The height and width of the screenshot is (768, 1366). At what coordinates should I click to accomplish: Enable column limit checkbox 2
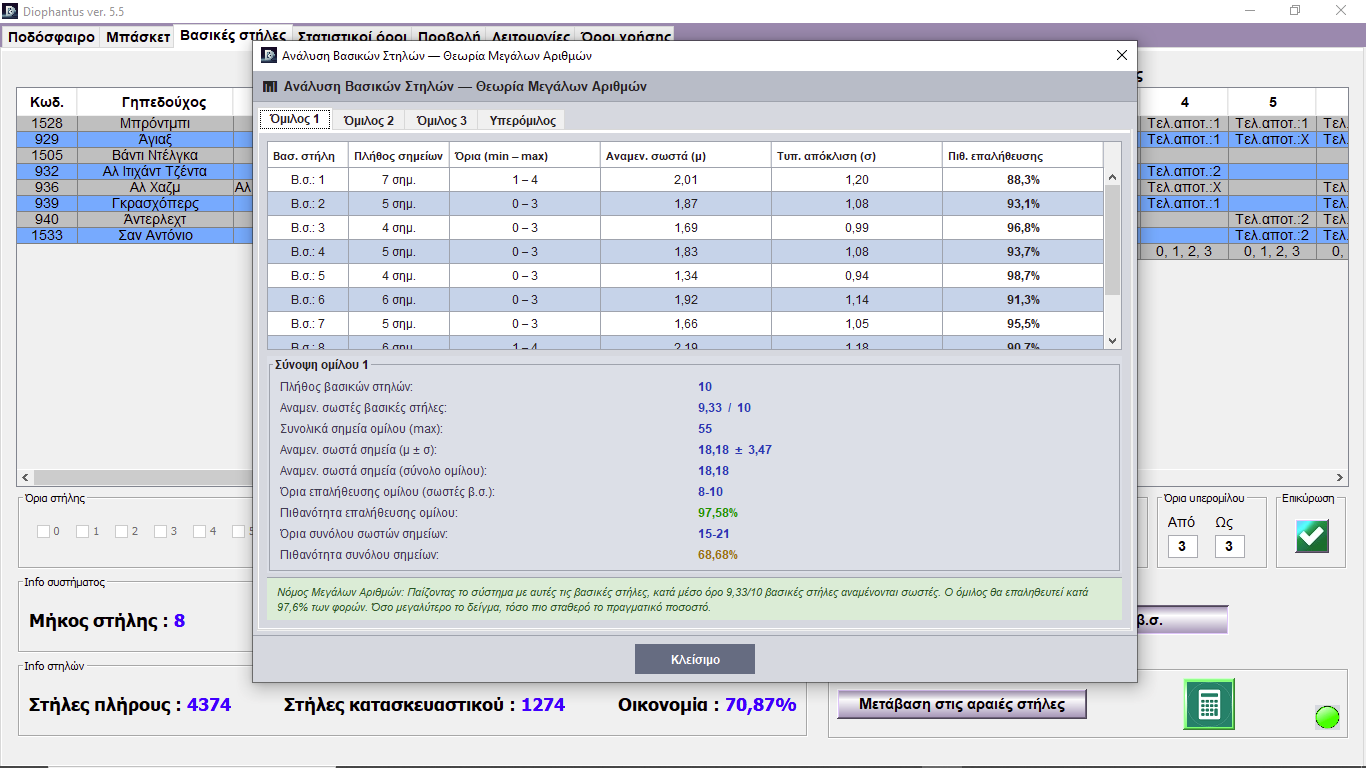click(x=121, y=531)
